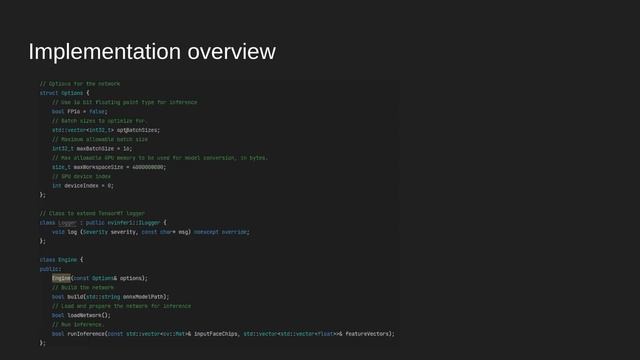640x360 pixels.
Task: Click the 'Implementation overview' slide title
Action: (x=152, y=52)
